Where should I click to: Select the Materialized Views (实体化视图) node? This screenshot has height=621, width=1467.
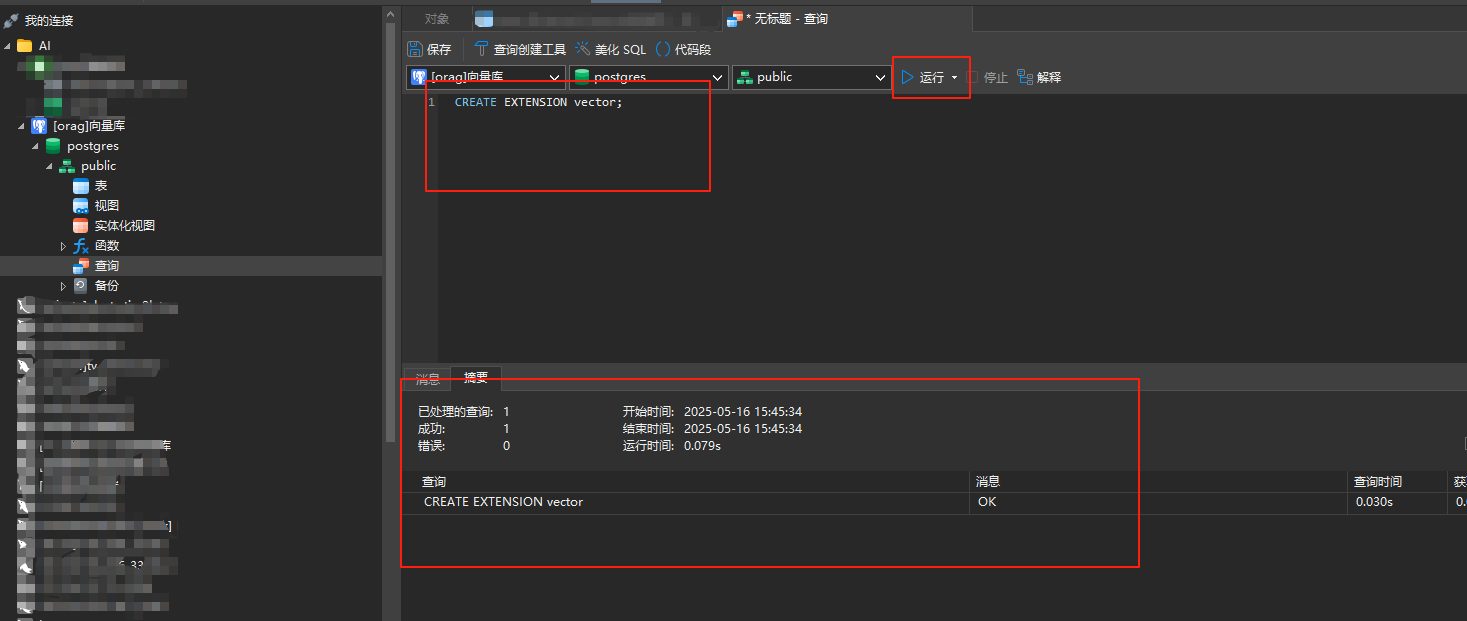(x=124, y=226)
